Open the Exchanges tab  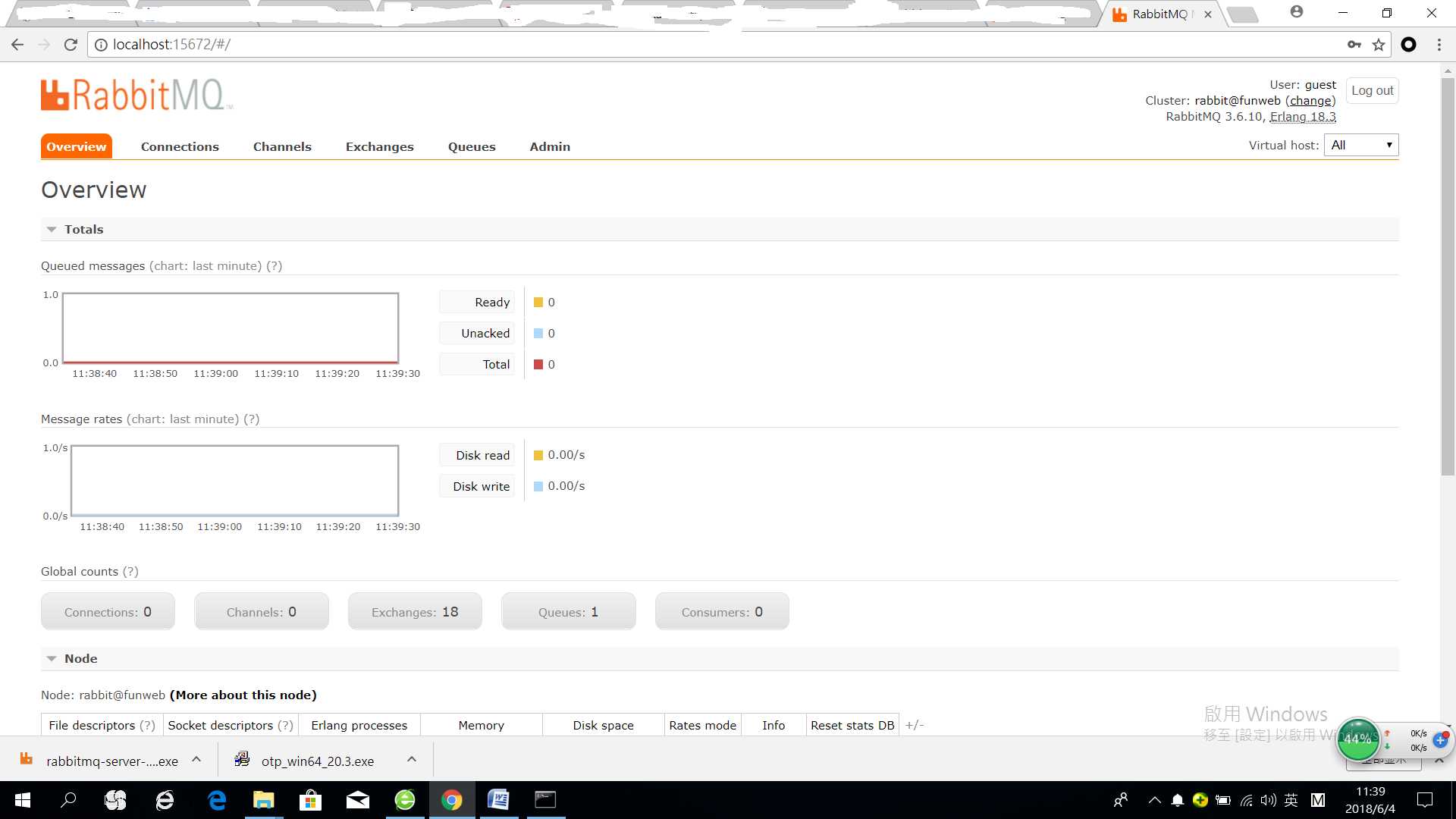(380, 146)
